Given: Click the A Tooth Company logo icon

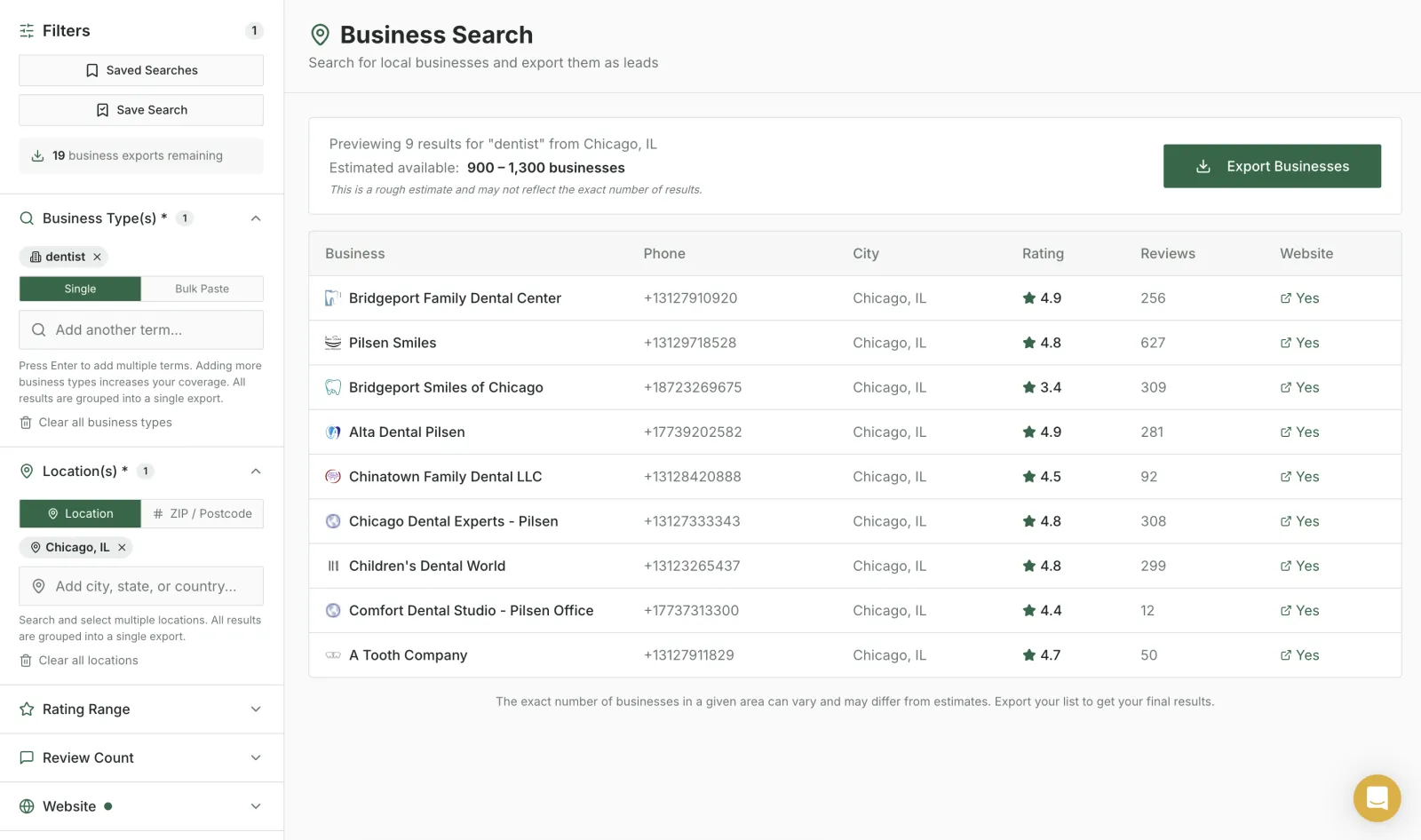Looking at the screenshot, I should 333,655.
